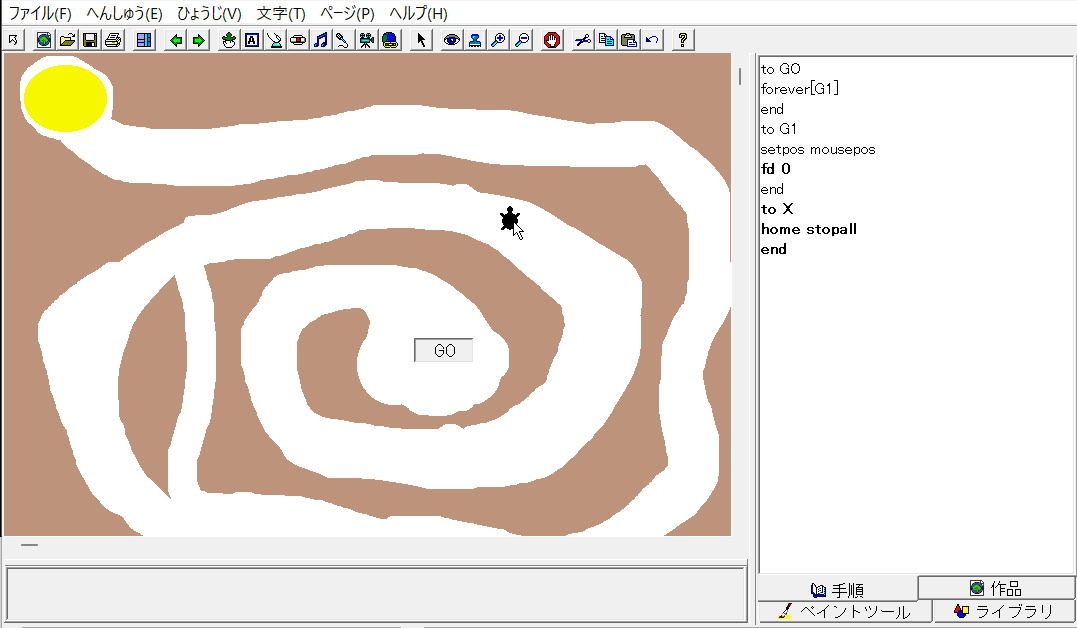Click the 'to G1' line
The width and height of the screenshot is (1077, 628).
pyautogui.click(x=779, y=129)
